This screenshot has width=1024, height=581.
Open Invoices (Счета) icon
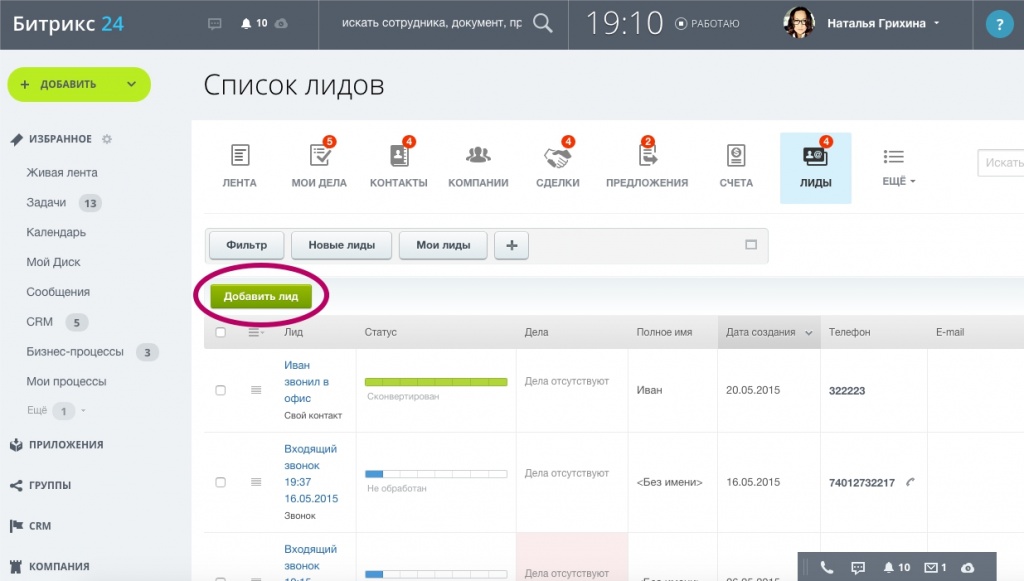(x=735, y=157)
